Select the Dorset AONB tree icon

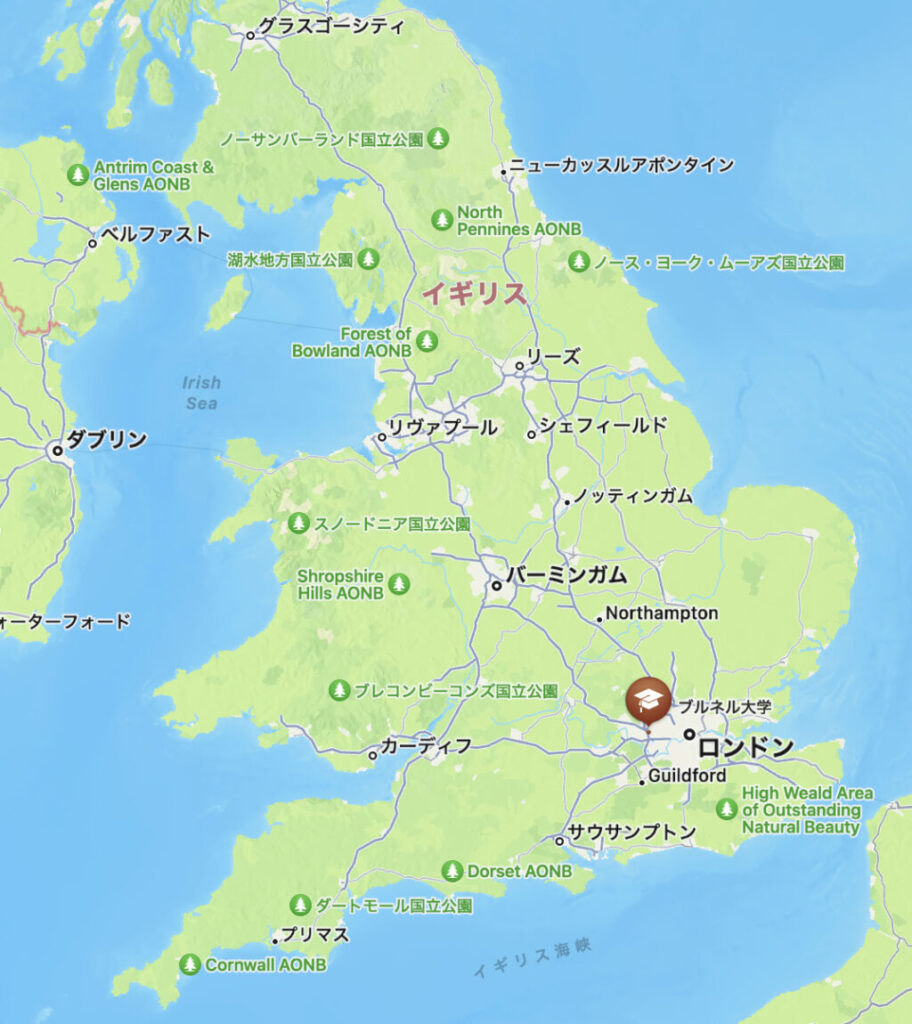click(x=452, y=871)
